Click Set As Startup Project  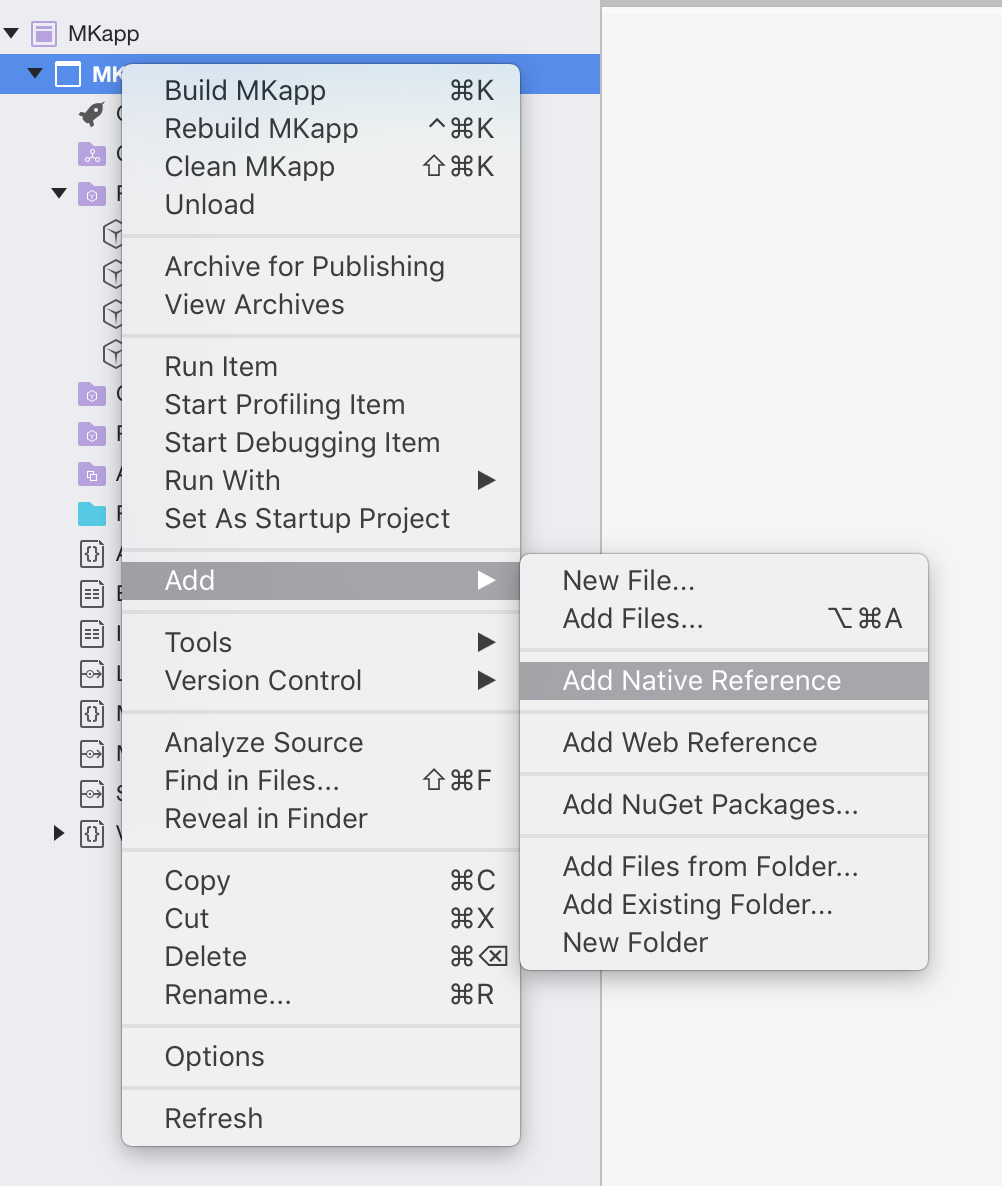pos(305,518)
